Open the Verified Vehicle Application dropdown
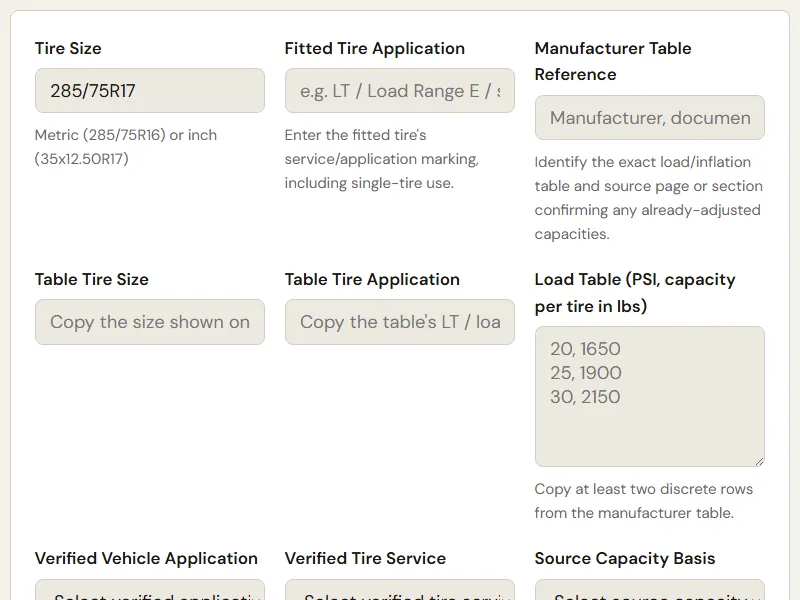 tap(149, 590)
